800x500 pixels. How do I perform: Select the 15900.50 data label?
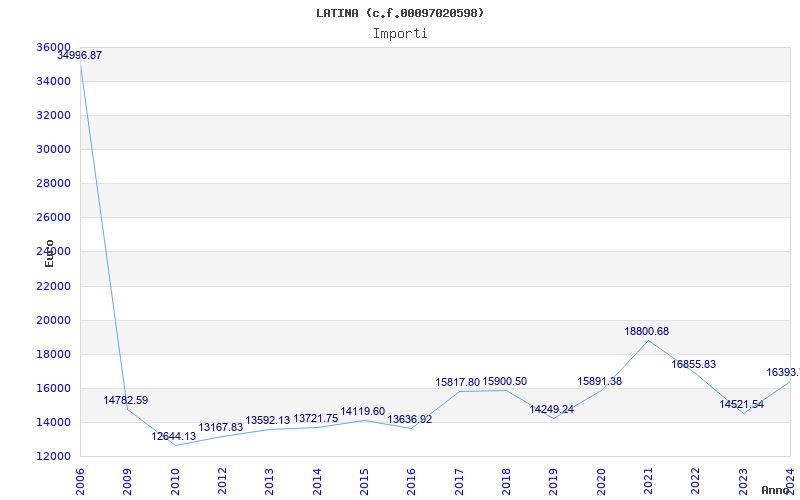click(x=505, y=382)
